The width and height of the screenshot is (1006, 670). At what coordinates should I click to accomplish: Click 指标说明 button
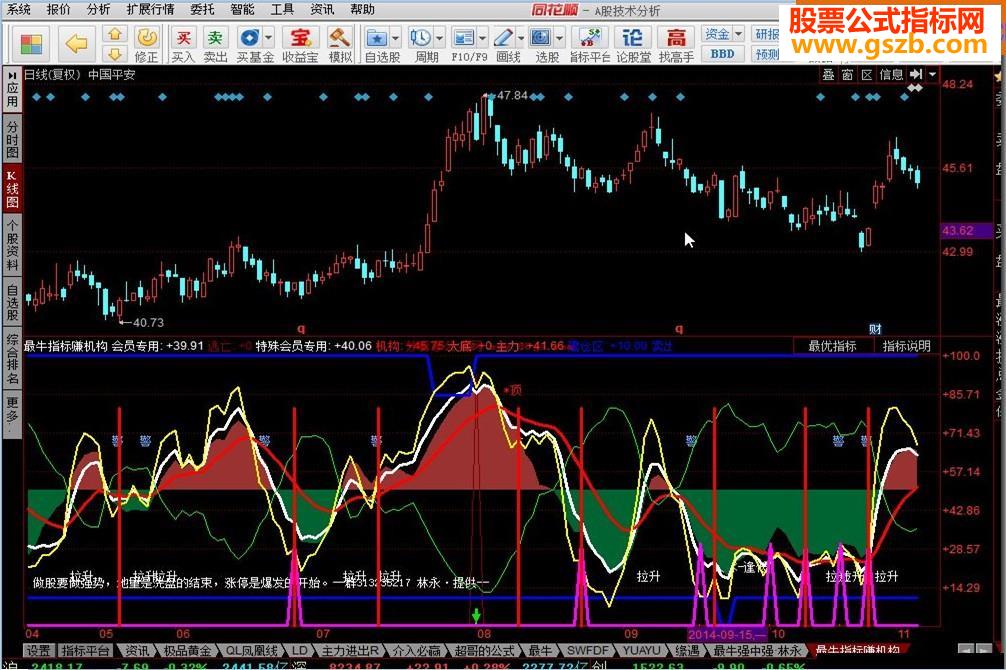[906, 346]
